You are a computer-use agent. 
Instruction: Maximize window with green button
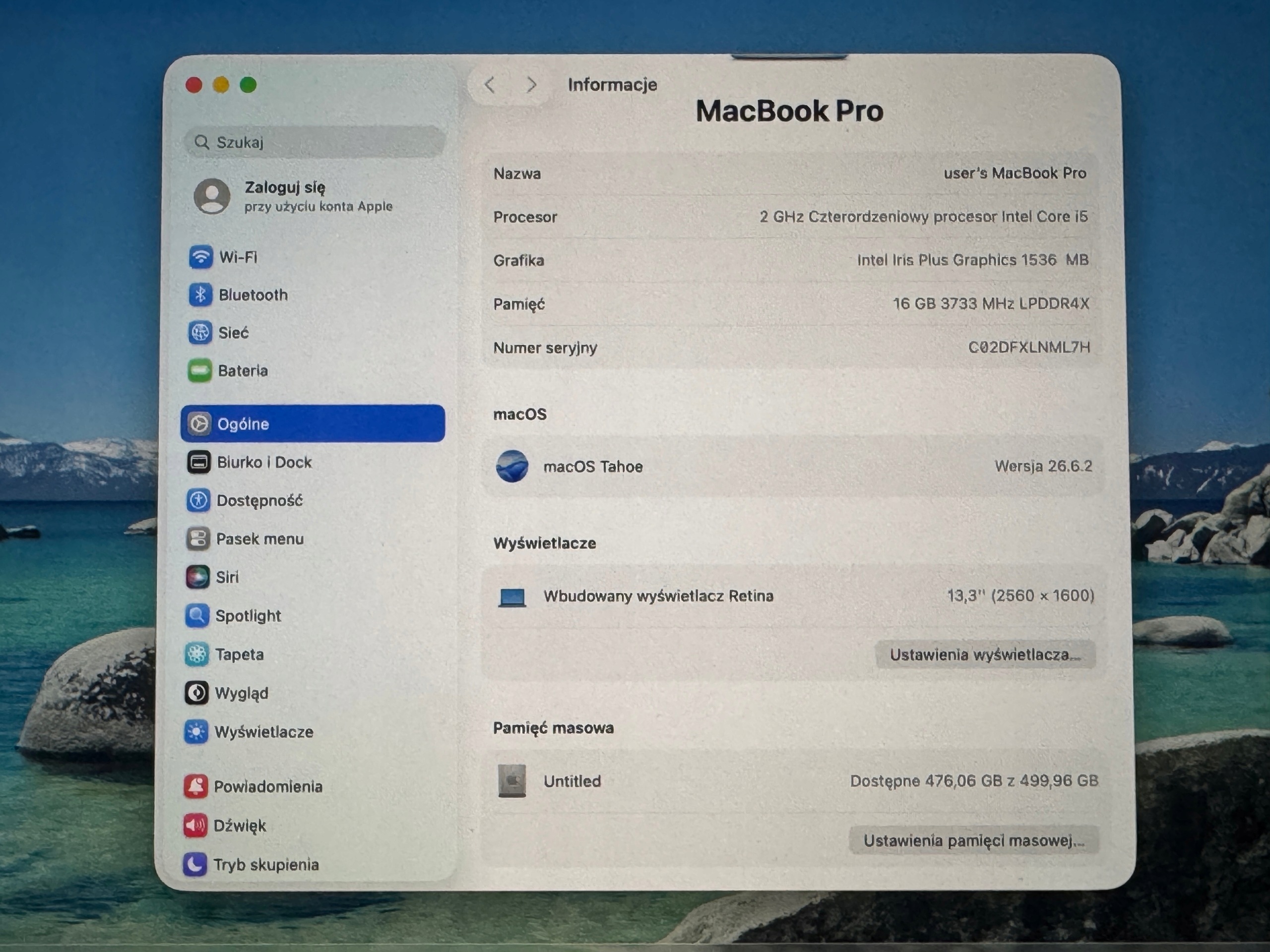click(x=248, y=85)
